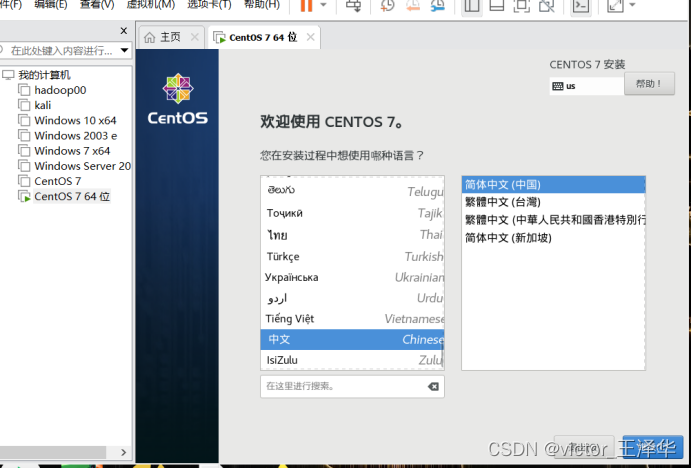692x468 pixels.
Task: Choose Thai in the language list
Action: coord(352,234)
